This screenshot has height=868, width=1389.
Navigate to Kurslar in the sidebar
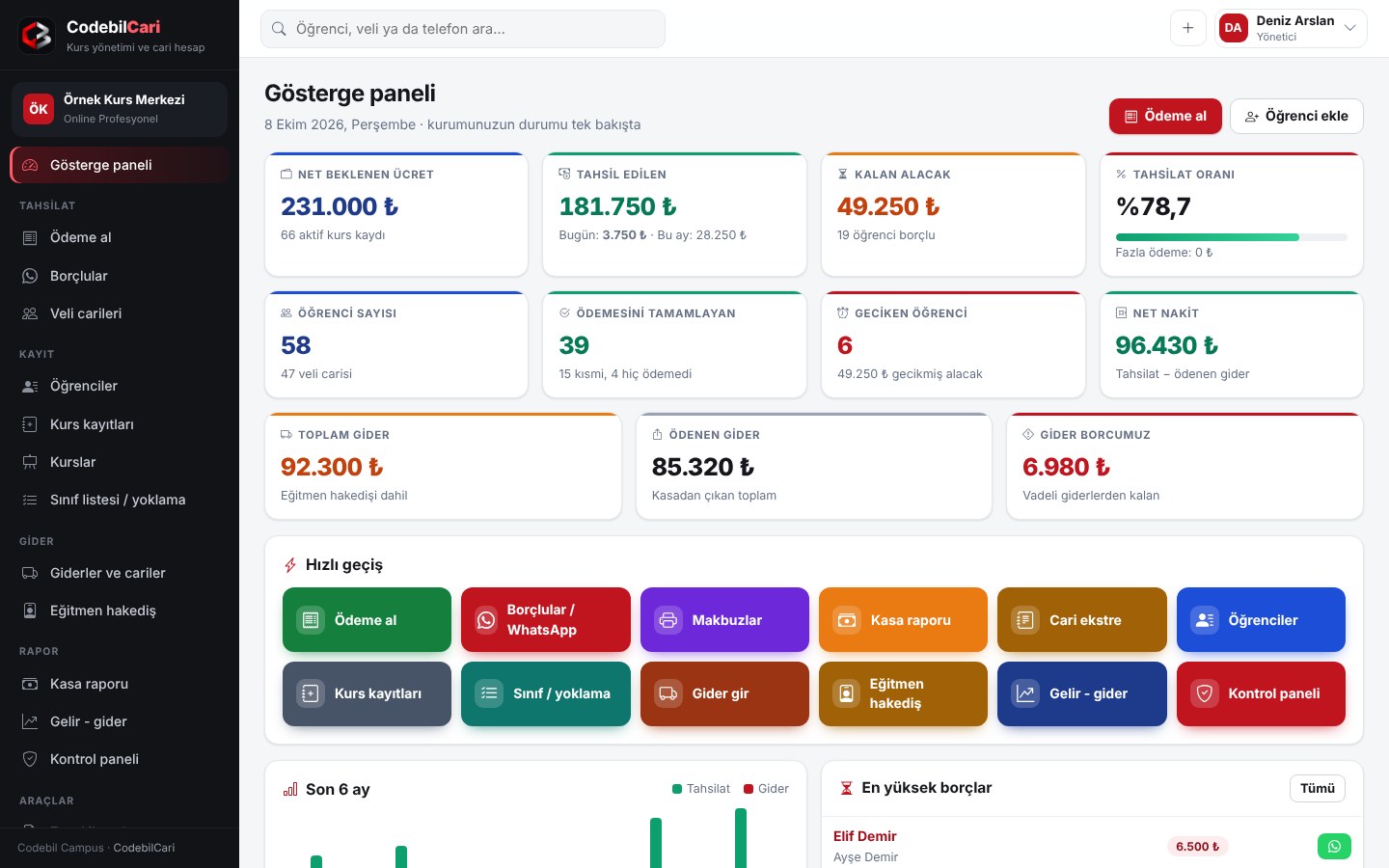tap(120, 462)
